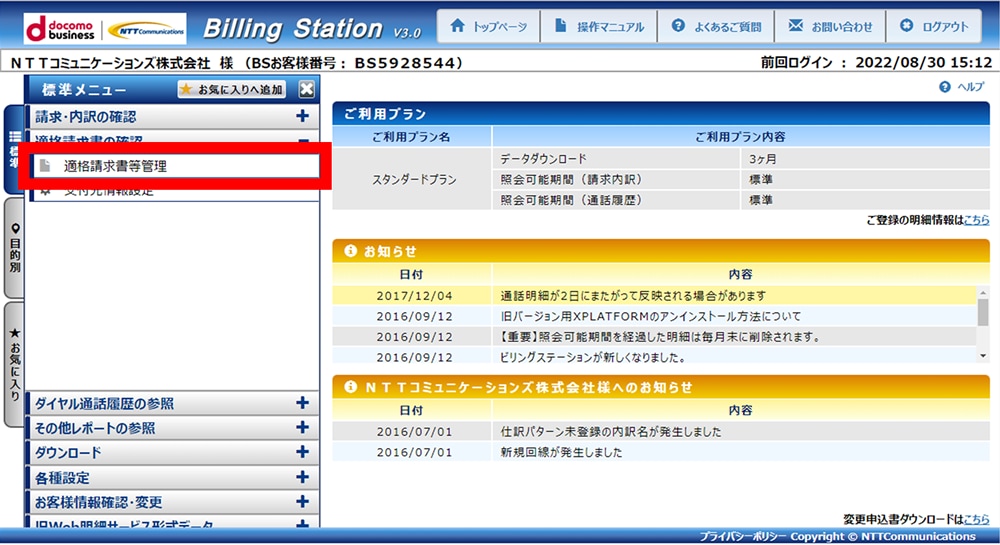This screenshot has width=1000, height=545.
Task: Go to トップページ via home button
Action: click(x=489, y=27)
